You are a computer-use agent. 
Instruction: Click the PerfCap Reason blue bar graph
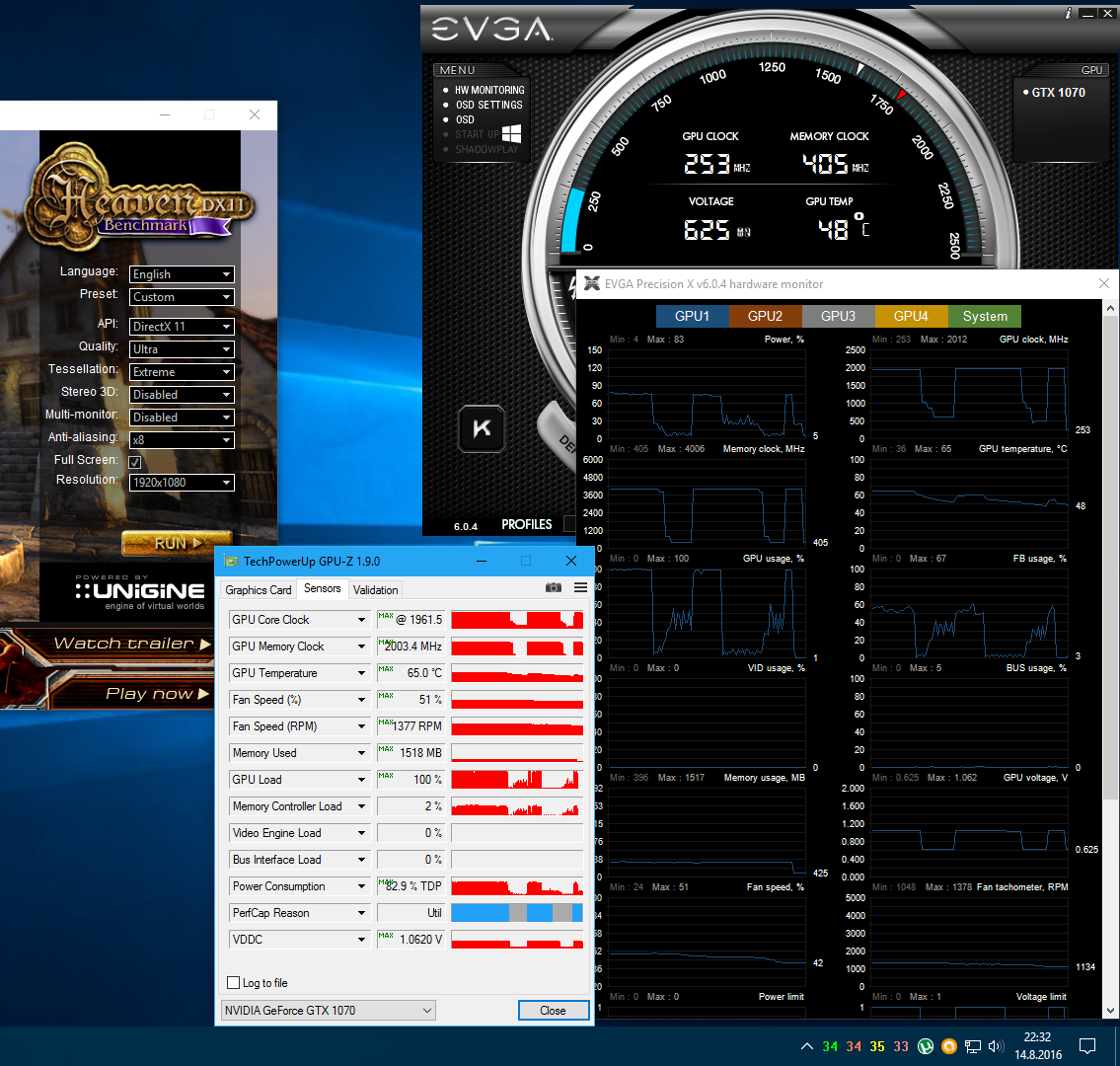click(517, 913)
